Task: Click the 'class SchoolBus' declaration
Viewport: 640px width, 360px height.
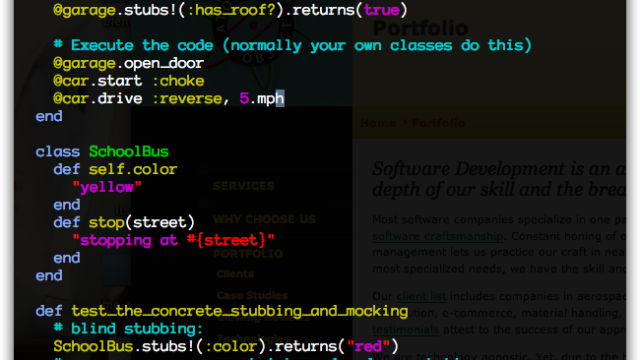Action: pyautogui.click(x=102, y=152)
